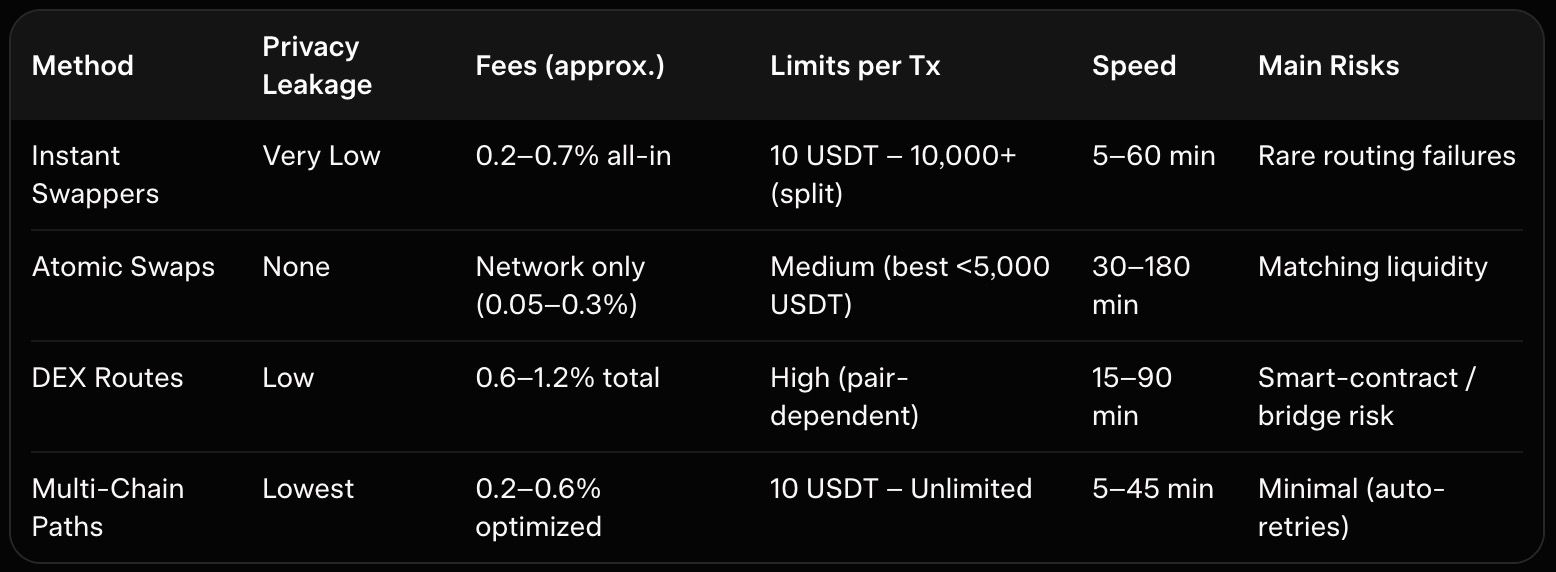Click the Network only (0.05–0.3%) cell
The height and width of the screenshot is (572, 1556).
click(560, 285)
